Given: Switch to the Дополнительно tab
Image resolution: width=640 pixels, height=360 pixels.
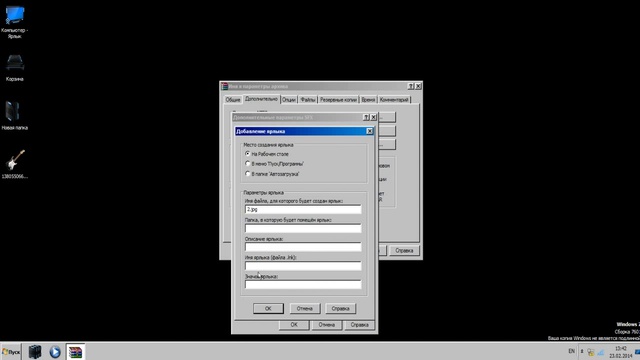Looking at the screenshot, I should tap(261, 99).
